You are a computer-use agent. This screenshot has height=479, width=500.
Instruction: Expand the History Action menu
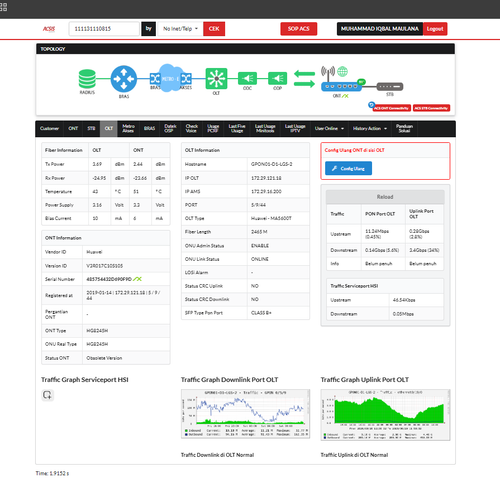[x=370, y=129]
